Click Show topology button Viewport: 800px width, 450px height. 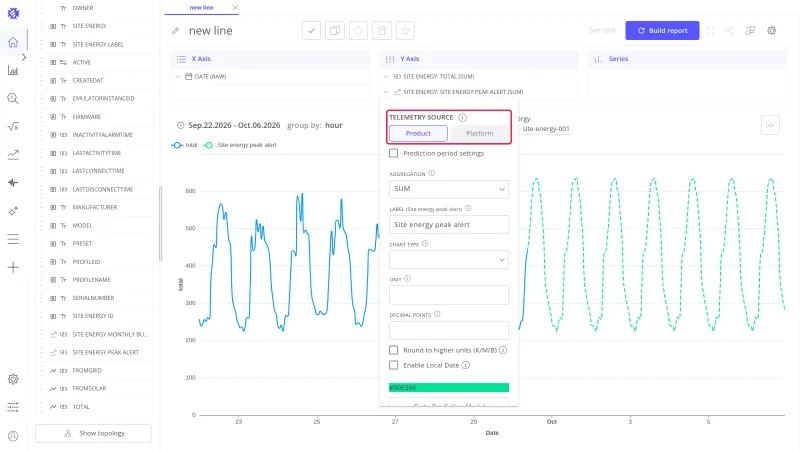pos(93,433)
